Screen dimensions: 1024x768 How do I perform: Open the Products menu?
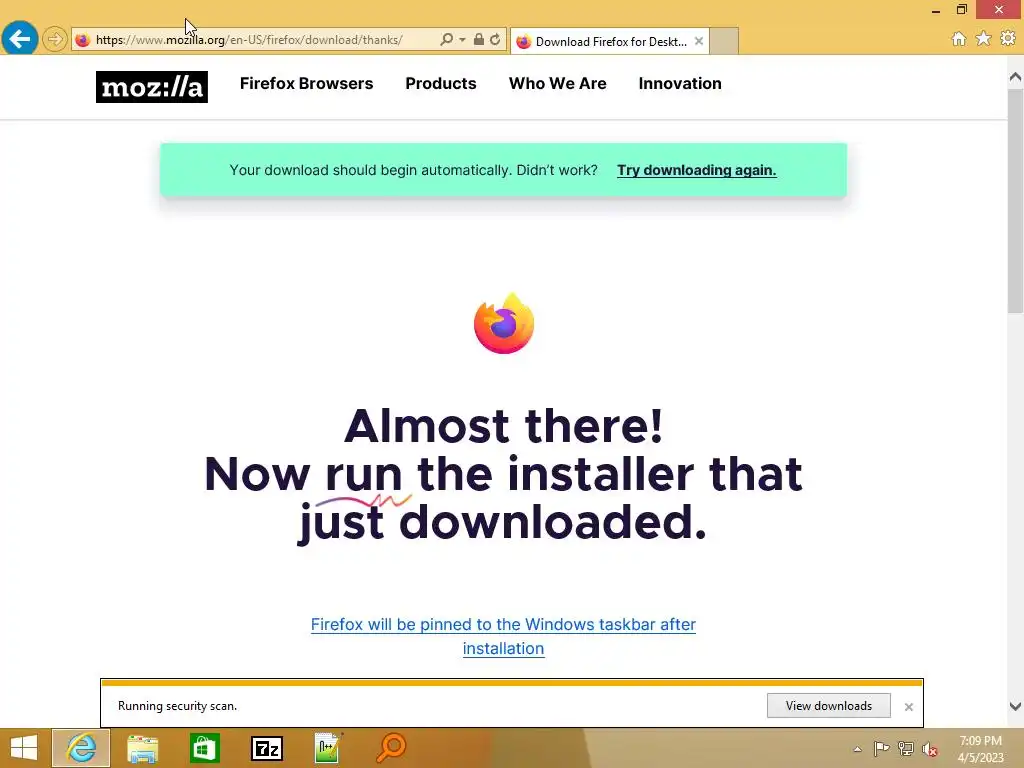[x=441, y=84]
